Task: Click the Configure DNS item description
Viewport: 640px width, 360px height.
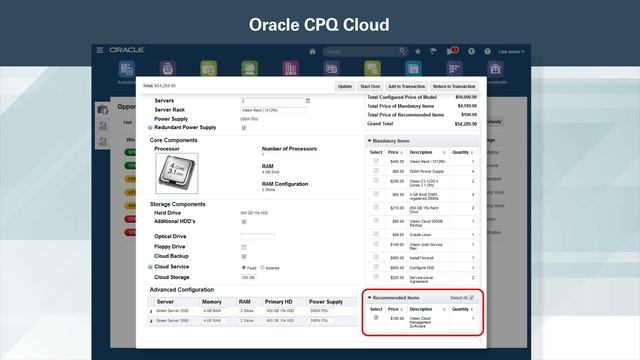Action: tap(422, 268)
